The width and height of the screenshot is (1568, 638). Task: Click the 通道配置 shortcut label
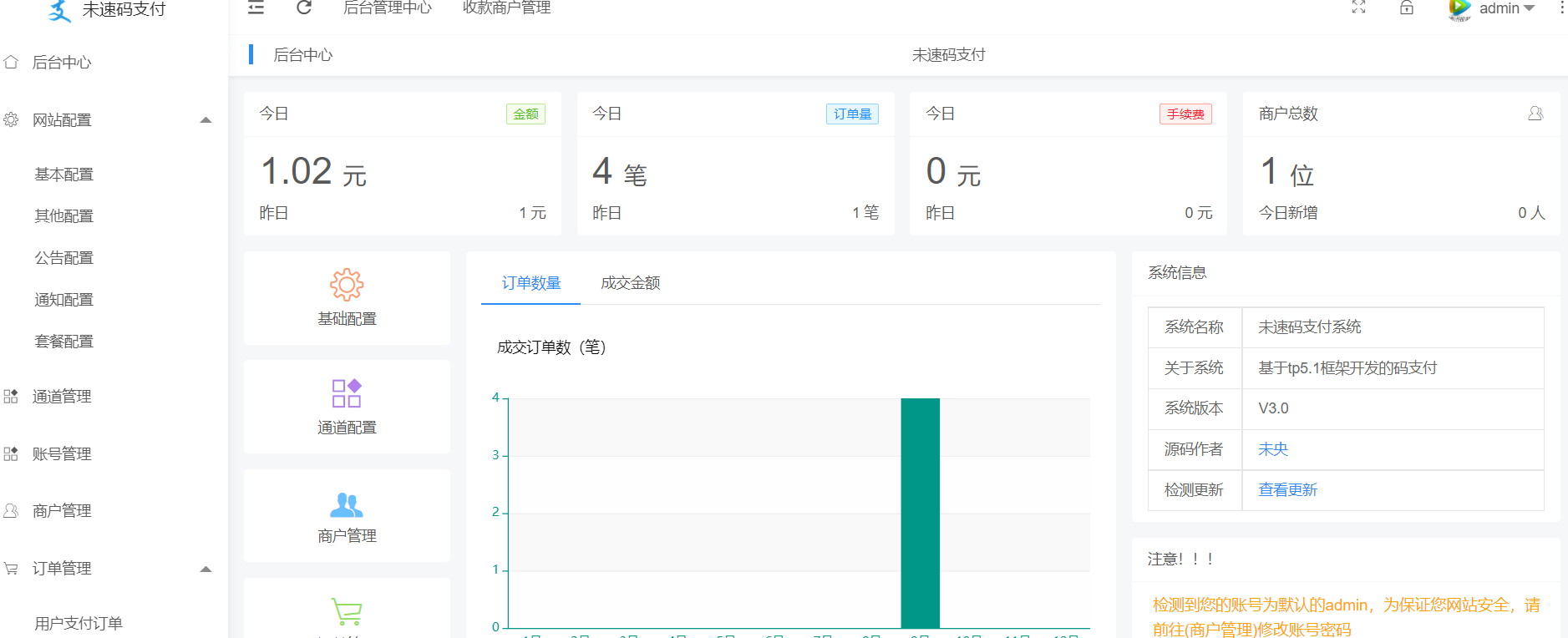point(347,428)
